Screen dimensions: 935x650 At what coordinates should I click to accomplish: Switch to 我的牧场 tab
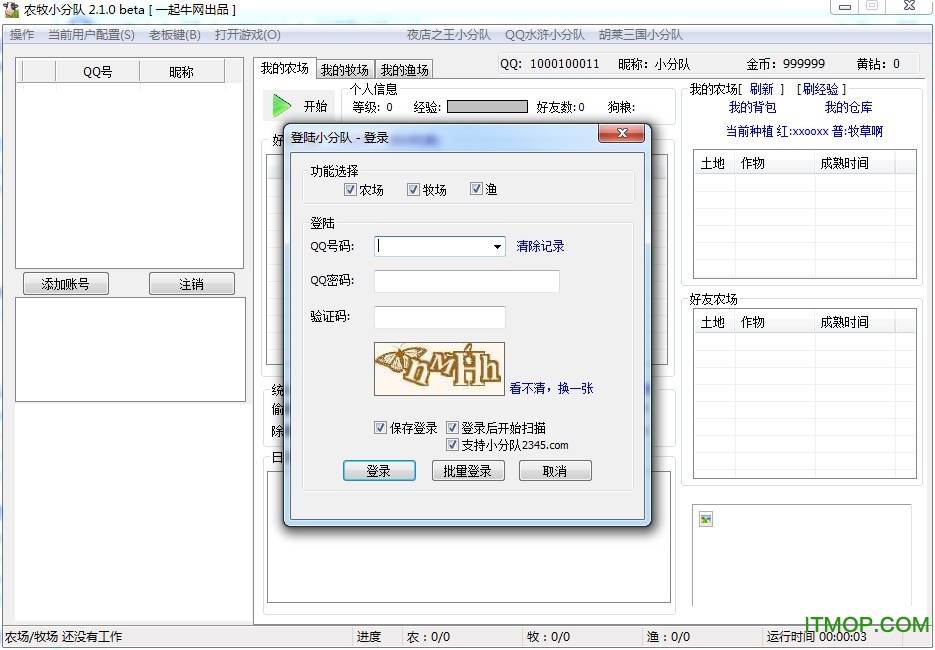345,70
